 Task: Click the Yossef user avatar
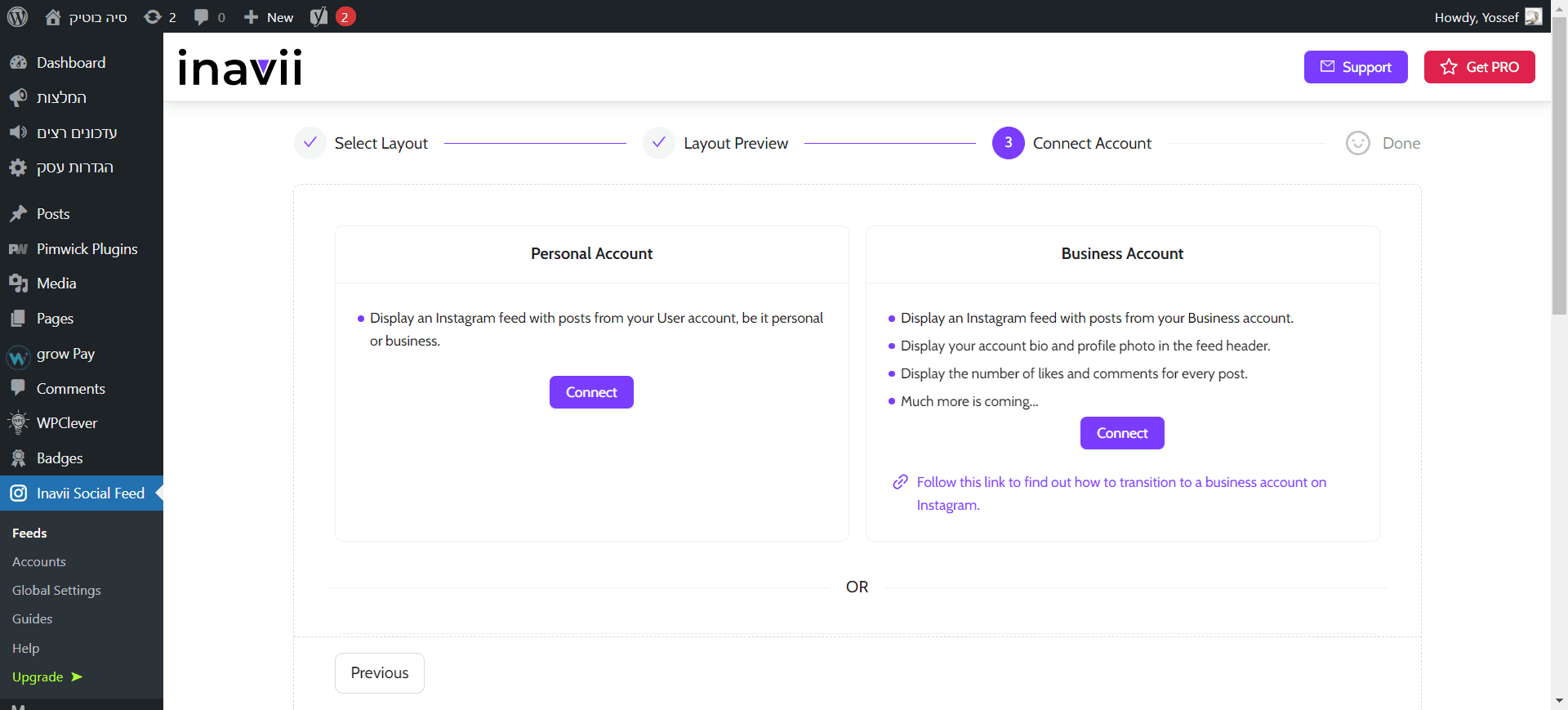1534,16
